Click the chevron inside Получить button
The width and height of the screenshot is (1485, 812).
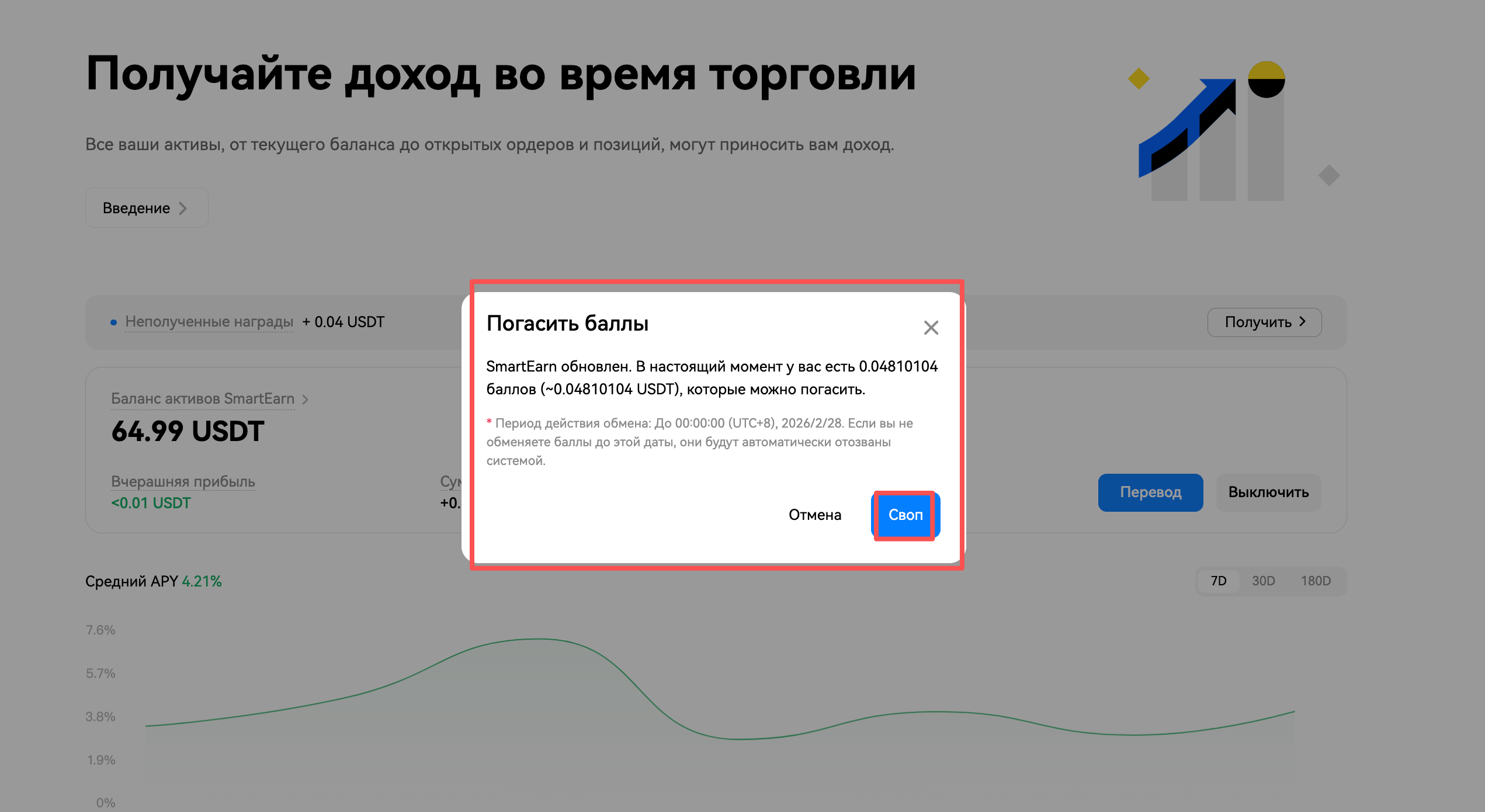click(x=1302, y=322)
